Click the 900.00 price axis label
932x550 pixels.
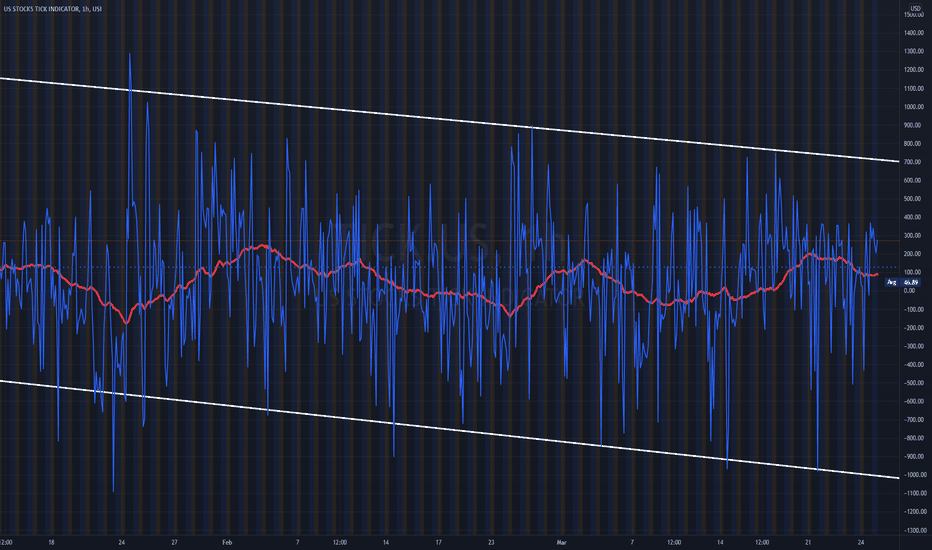[x=914, y=125]
